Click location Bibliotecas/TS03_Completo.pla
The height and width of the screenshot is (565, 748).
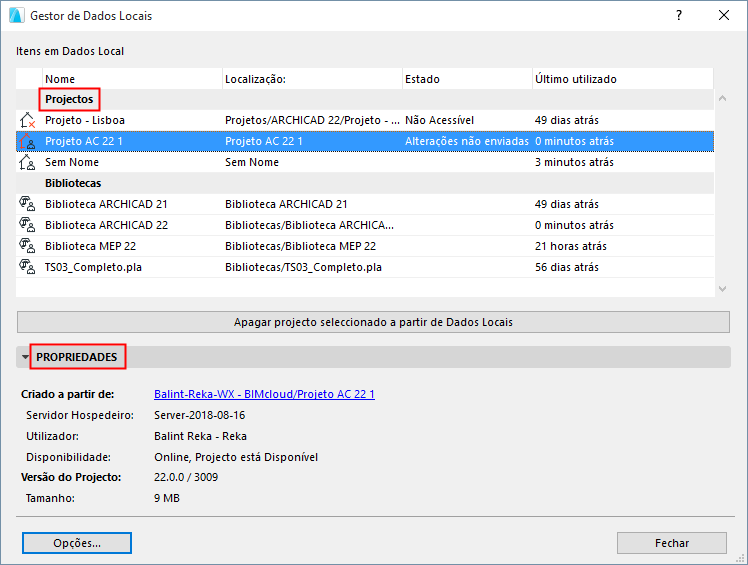[x=303, y=267]
